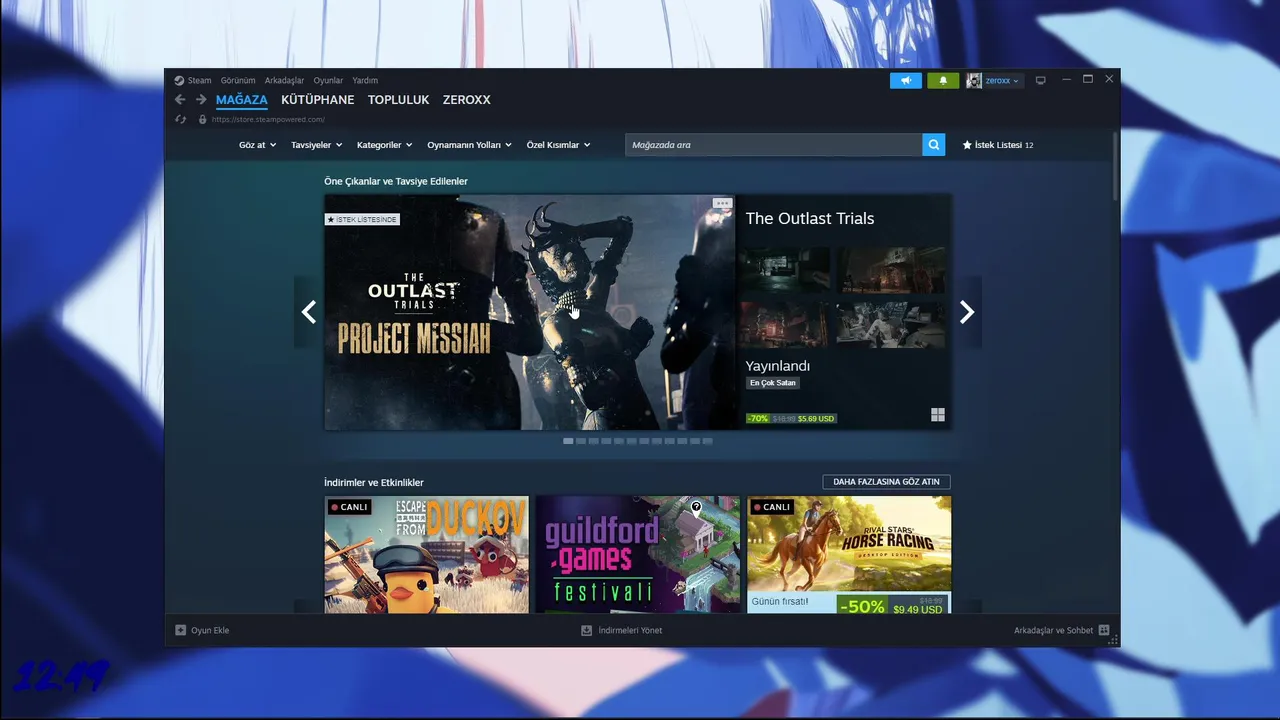Click the Mağazada ara search field
This screenshot has width=1280, height=720.
tap(774, 145)
